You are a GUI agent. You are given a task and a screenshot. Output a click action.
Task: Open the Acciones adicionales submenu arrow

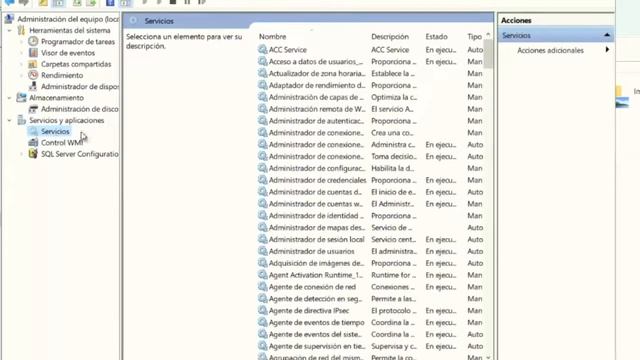click(x=607, y=50)
